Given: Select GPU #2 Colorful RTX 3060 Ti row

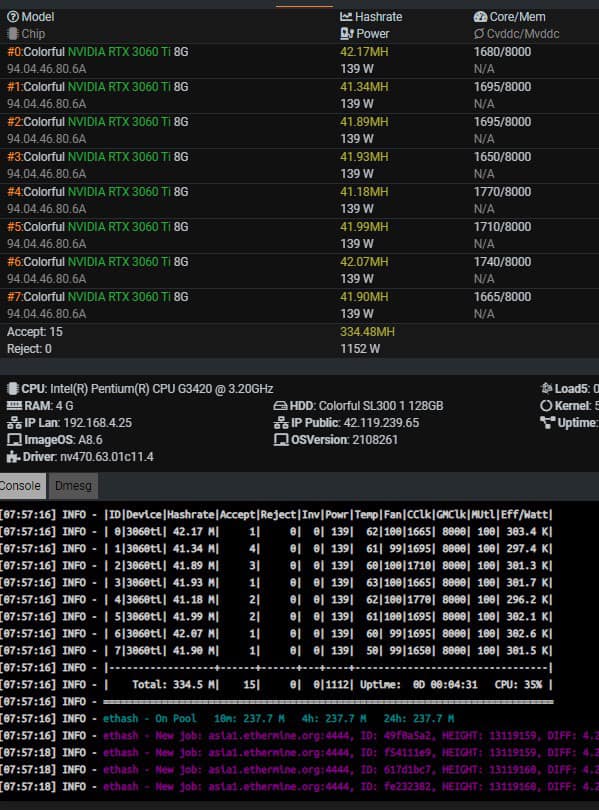Looking at the screenshot, I should click(300, 131).
